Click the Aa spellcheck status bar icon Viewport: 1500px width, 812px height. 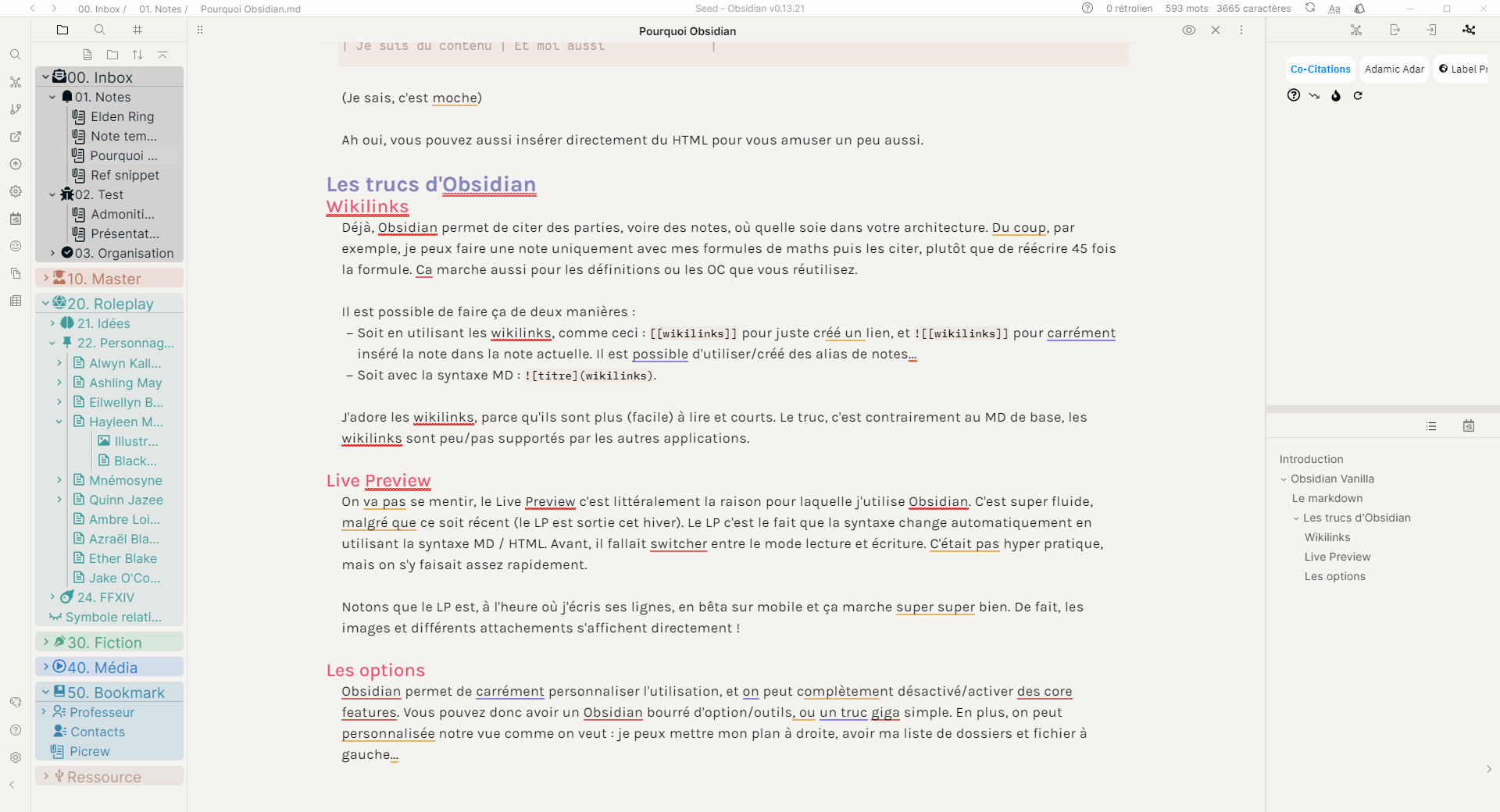pyautogui.click(x=1334, y=9)
